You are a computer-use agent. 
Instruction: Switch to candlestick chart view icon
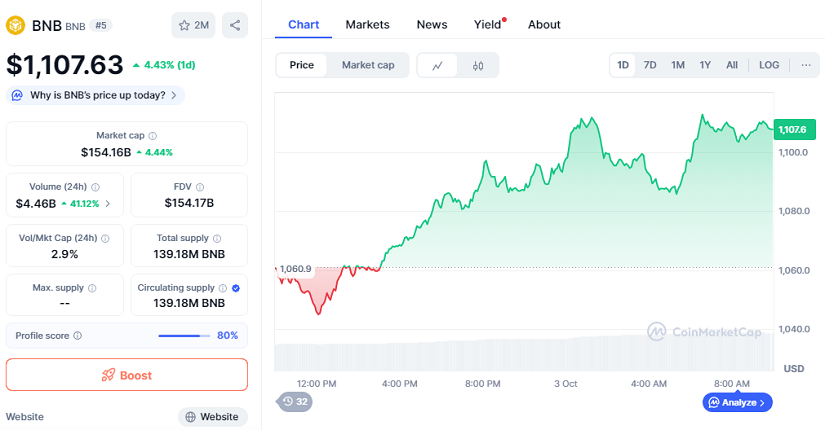(478, 65)
